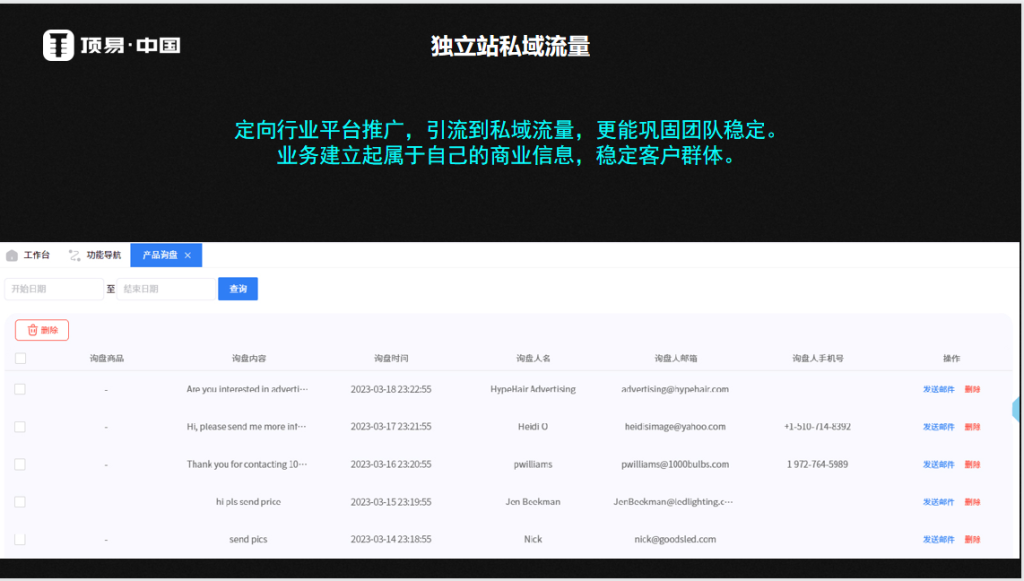Click 删除 link in Nick's row

[x=972, y=539]
